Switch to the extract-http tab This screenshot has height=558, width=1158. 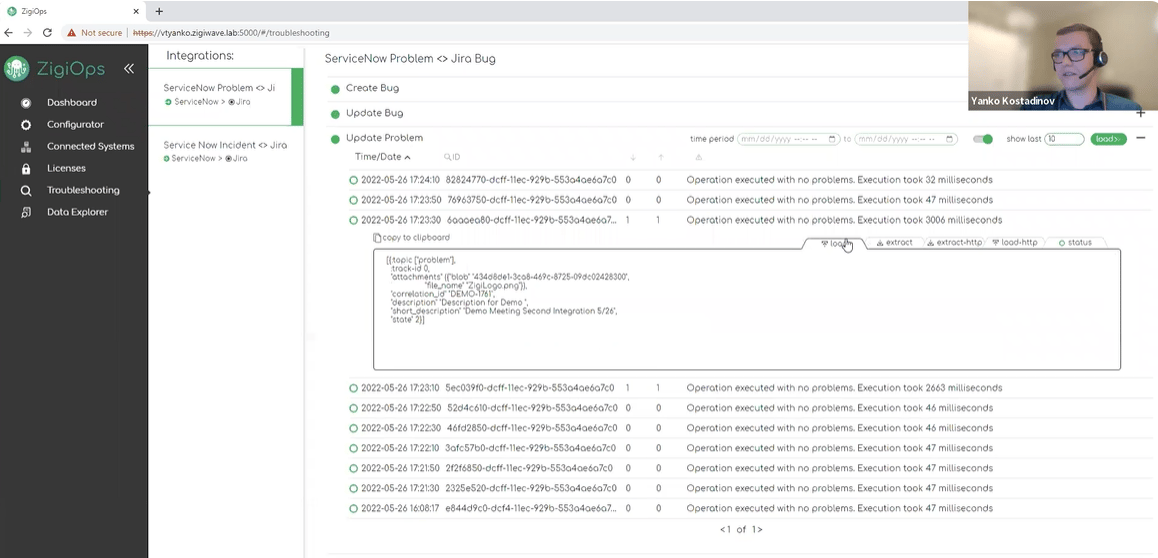[x=953, y=243]
